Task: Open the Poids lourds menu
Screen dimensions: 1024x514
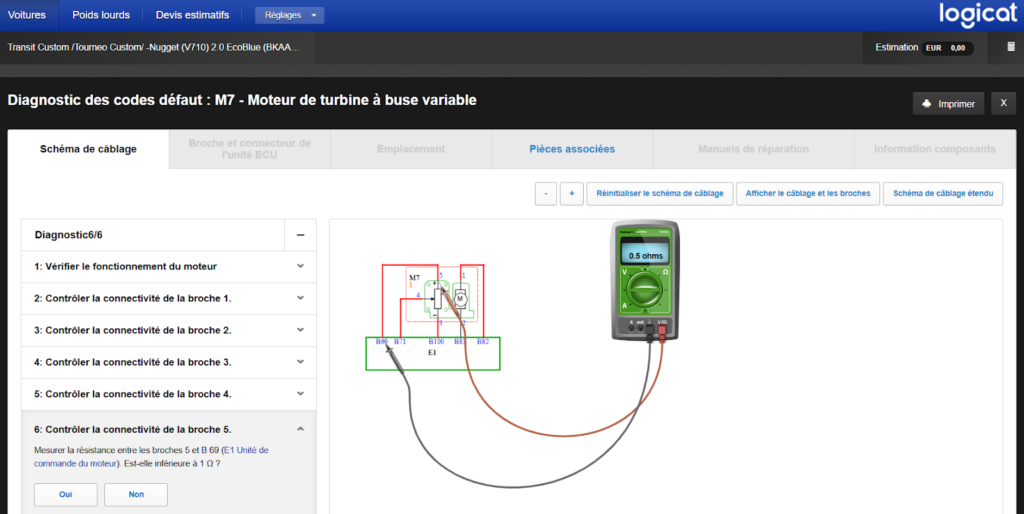Action: point(101,15)
